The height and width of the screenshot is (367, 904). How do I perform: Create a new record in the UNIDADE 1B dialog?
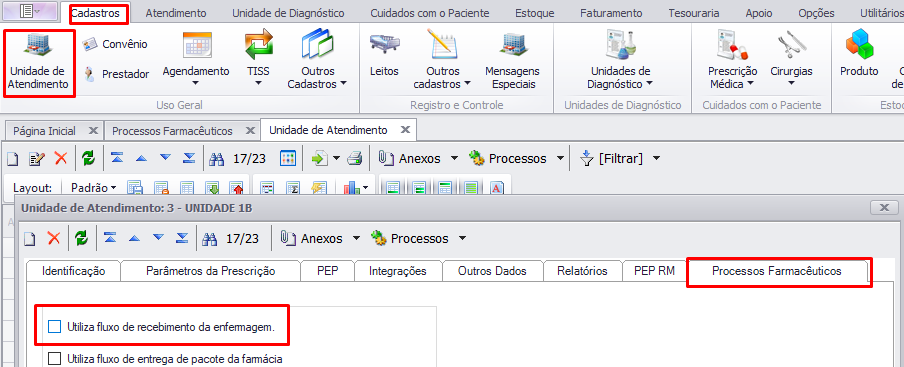tap(29, 239)
